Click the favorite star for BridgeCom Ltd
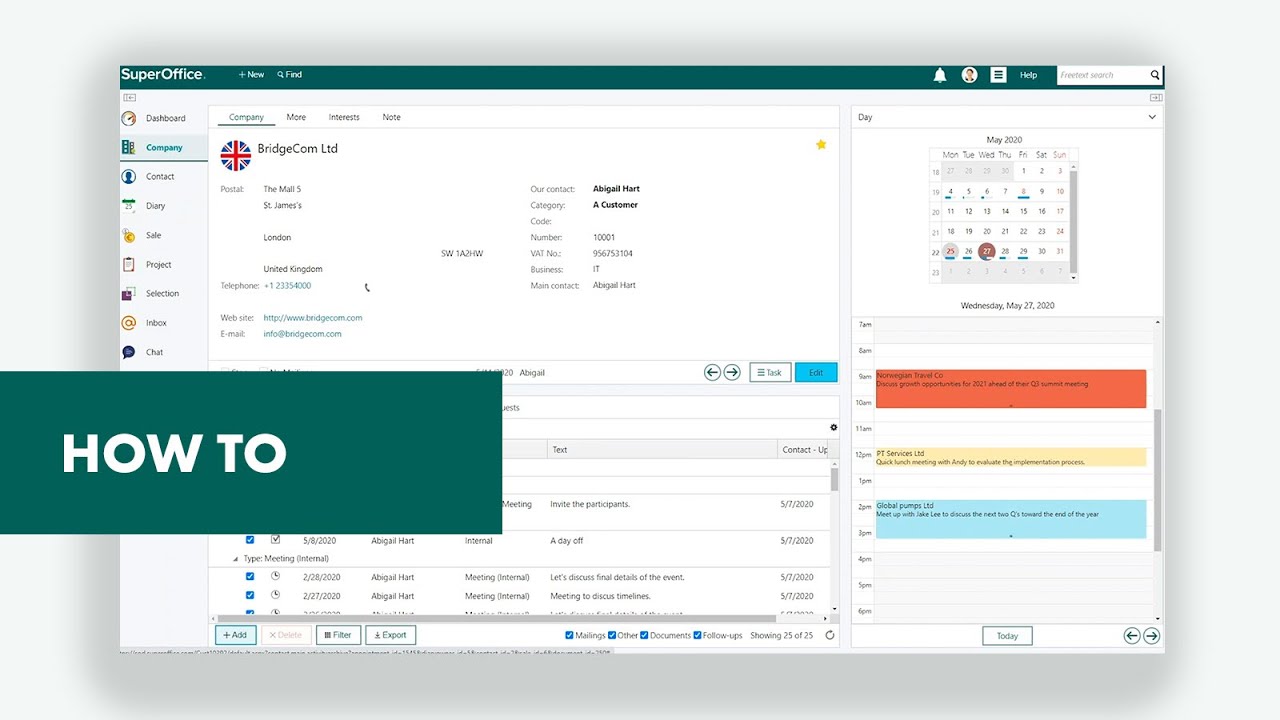 821,145
